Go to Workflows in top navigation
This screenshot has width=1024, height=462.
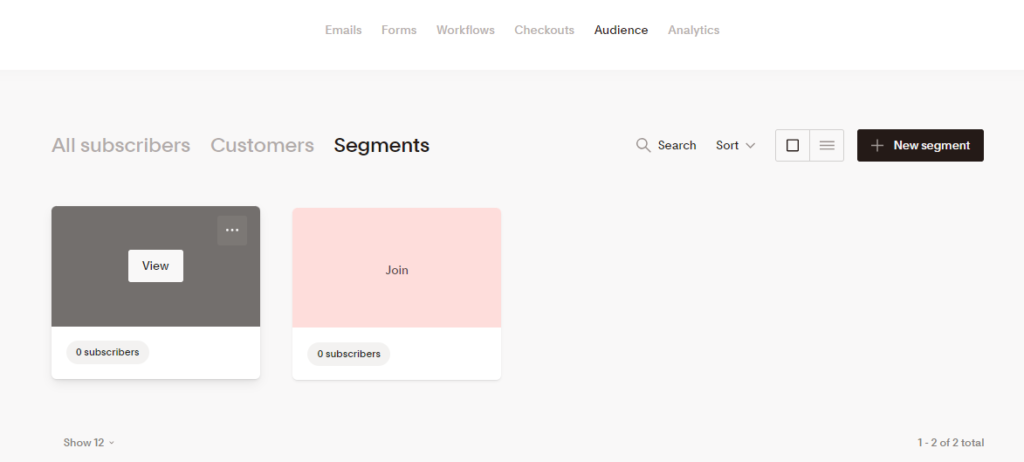(466, 30)
